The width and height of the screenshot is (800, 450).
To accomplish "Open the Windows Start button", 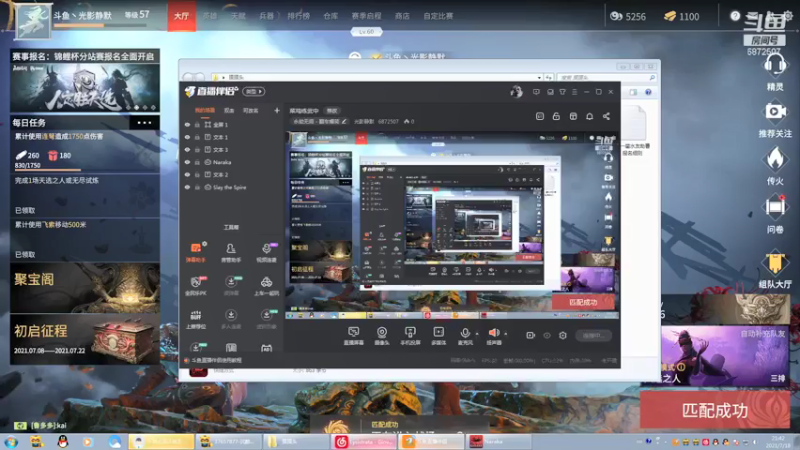I will coord(11,442).
